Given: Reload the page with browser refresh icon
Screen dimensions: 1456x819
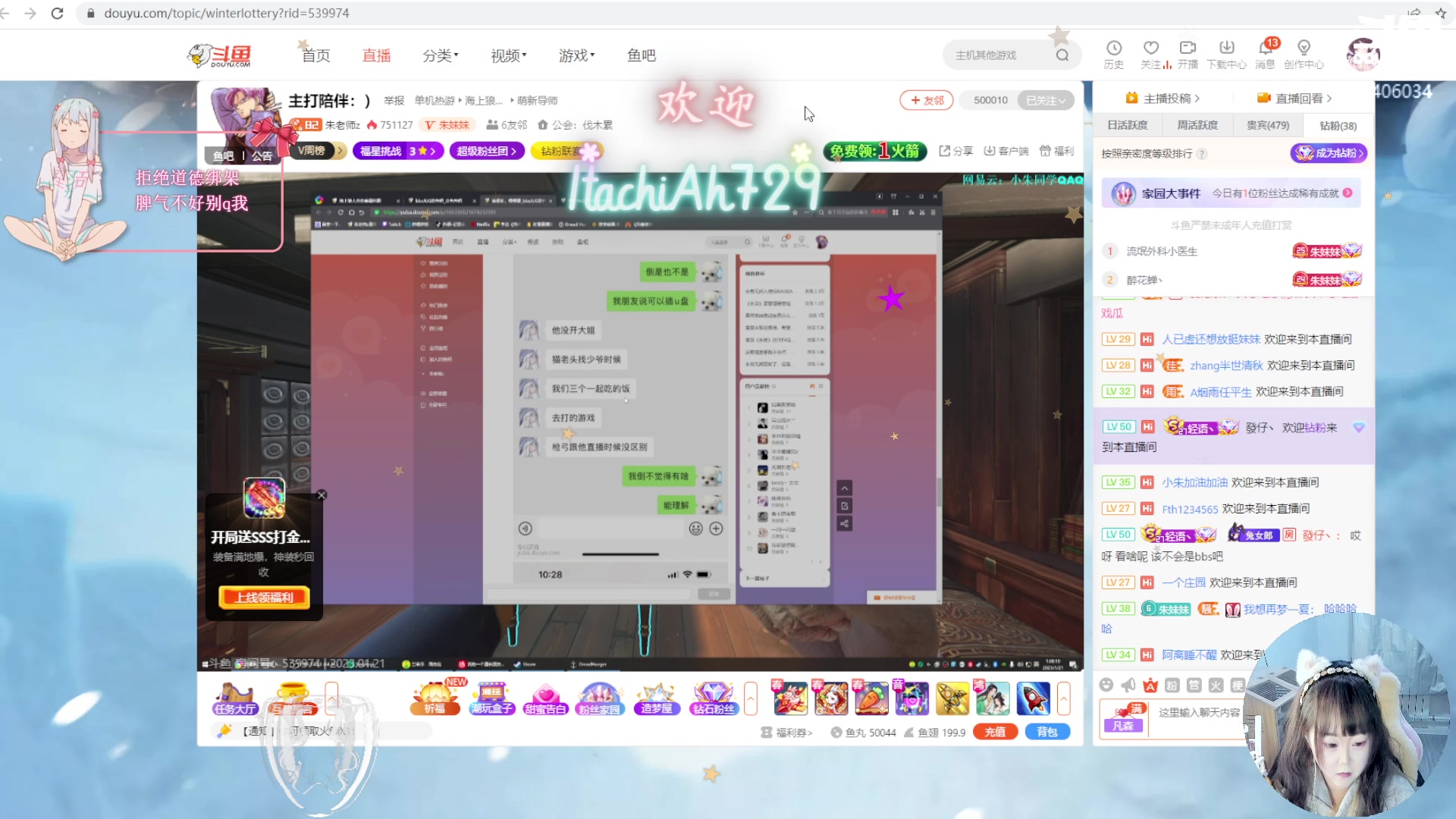Looking at the screenshot, I should (57, 13).
